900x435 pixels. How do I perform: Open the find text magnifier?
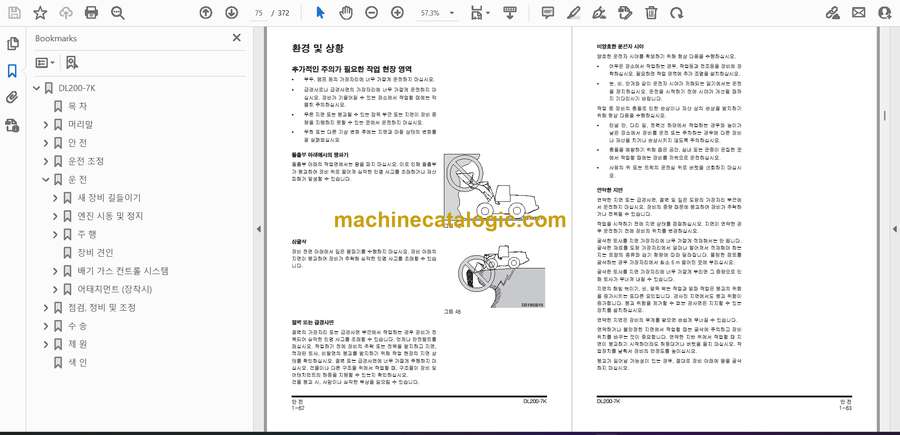pos(118,13)
